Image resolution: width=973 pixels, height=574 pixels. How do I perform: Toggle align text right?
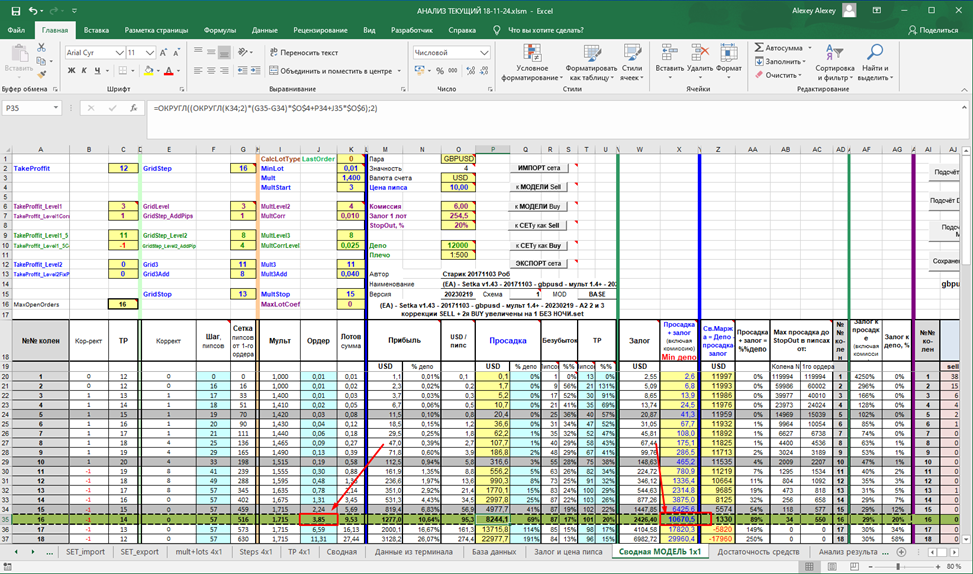(x=224, y=71)
